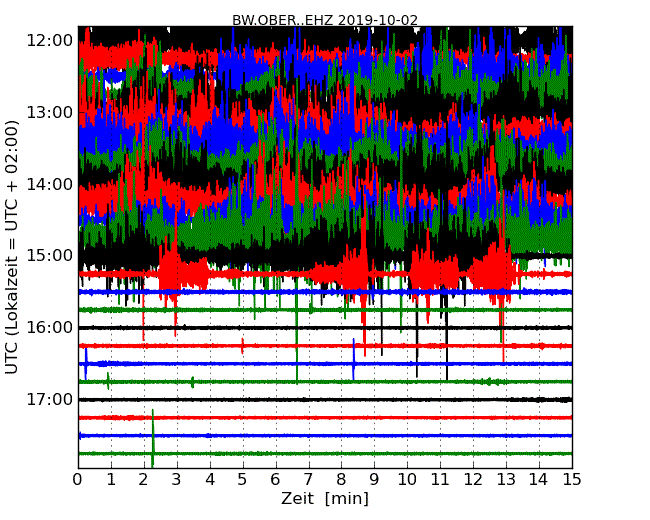The height and width of the screenshot is (520, 650).
Task: Click the x-axis tick label 15
Action: [x=572, y=479]
